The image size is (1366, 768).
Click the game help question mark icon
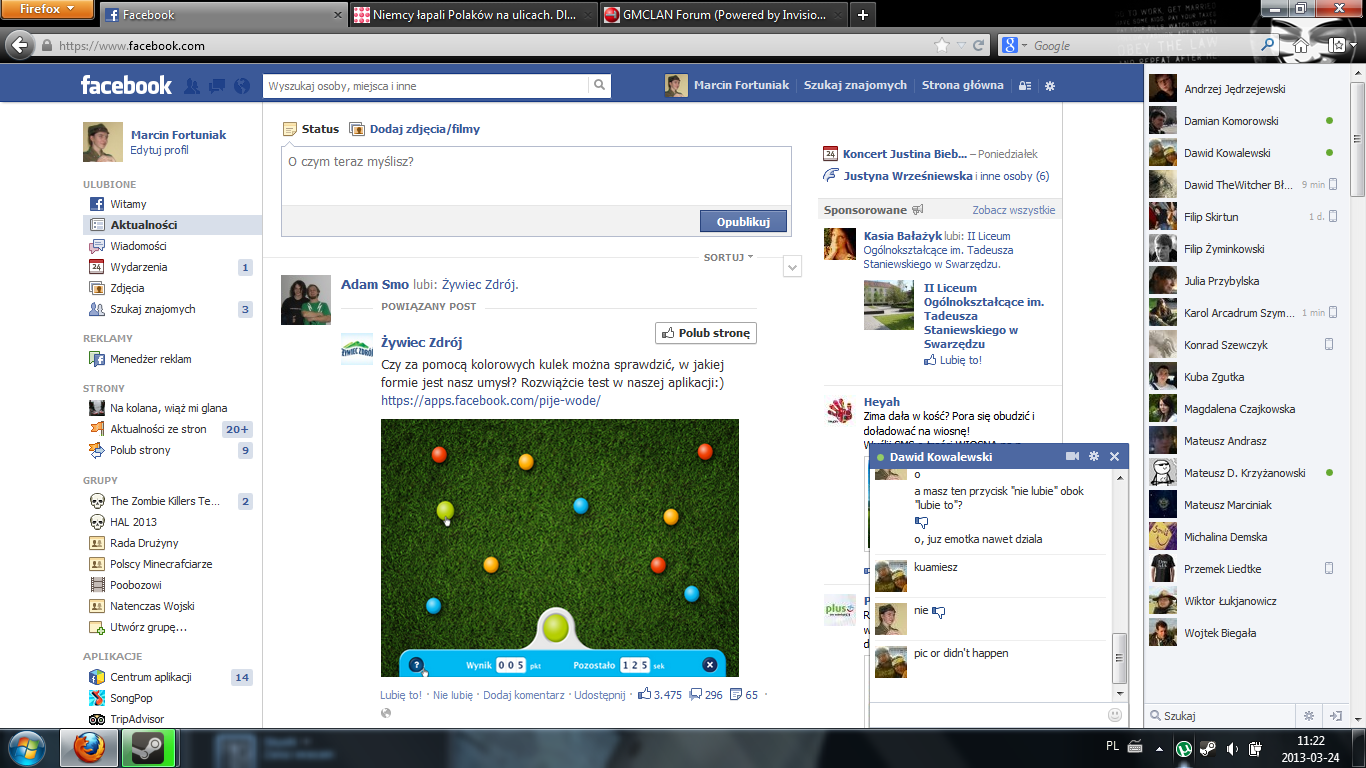pyautogui.click(x=417, y=665)
